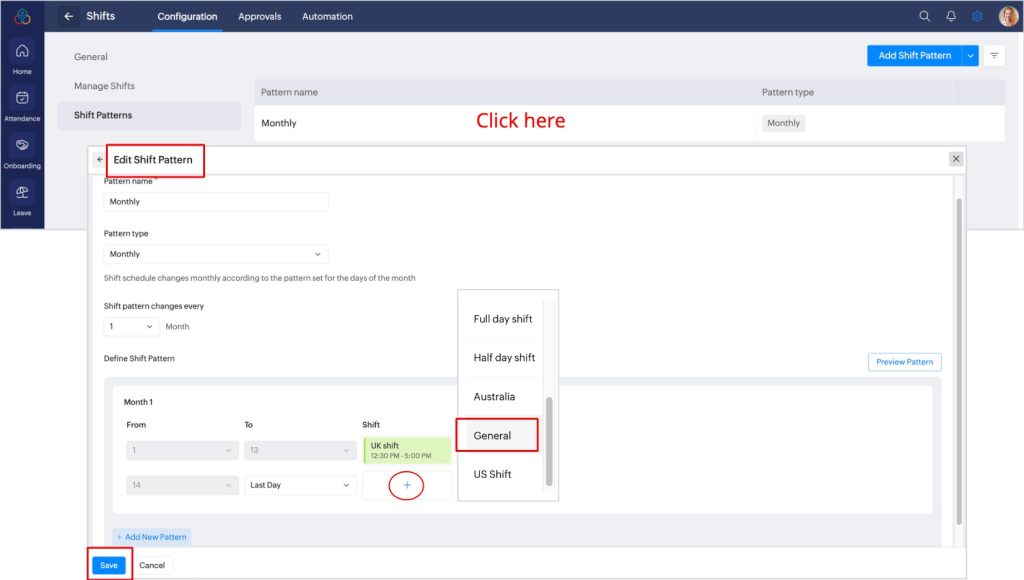1024x580 pixels.
Task: Switch to the Approvals tab
Action: click(259, 16)
